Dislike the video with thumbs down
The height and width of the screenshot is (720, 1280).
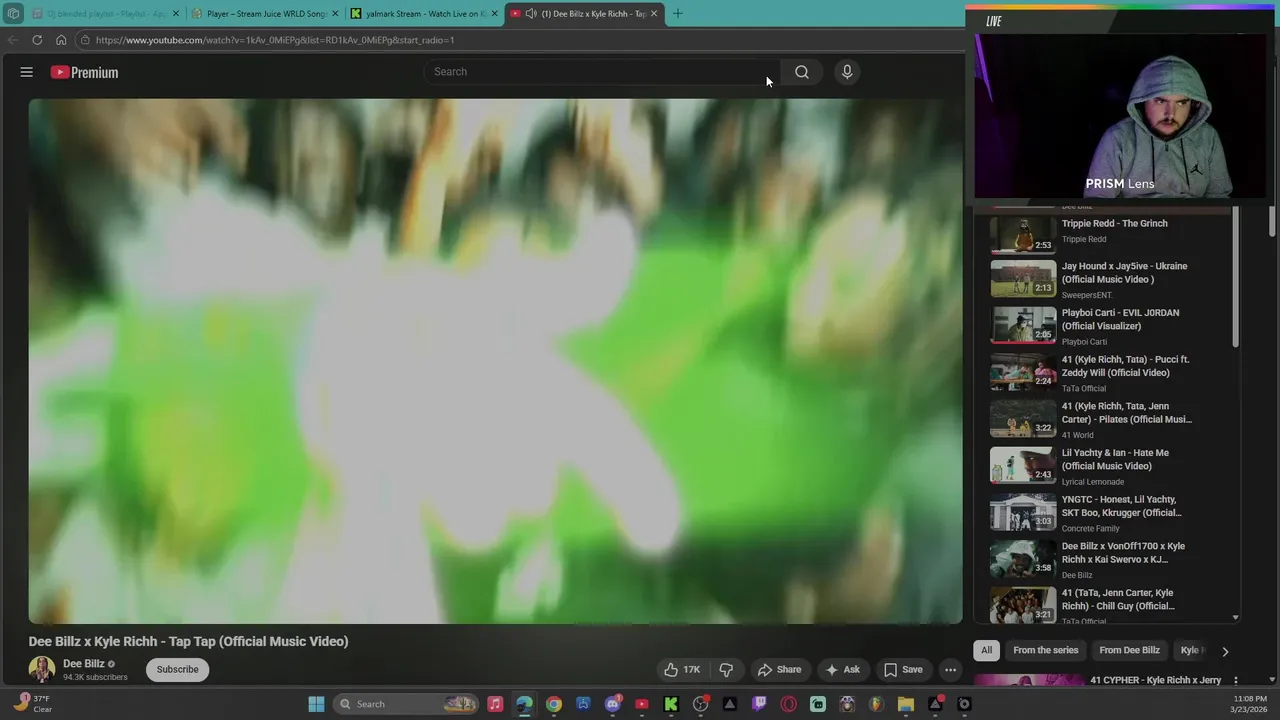pyautogui.click(x=726, y=670)
